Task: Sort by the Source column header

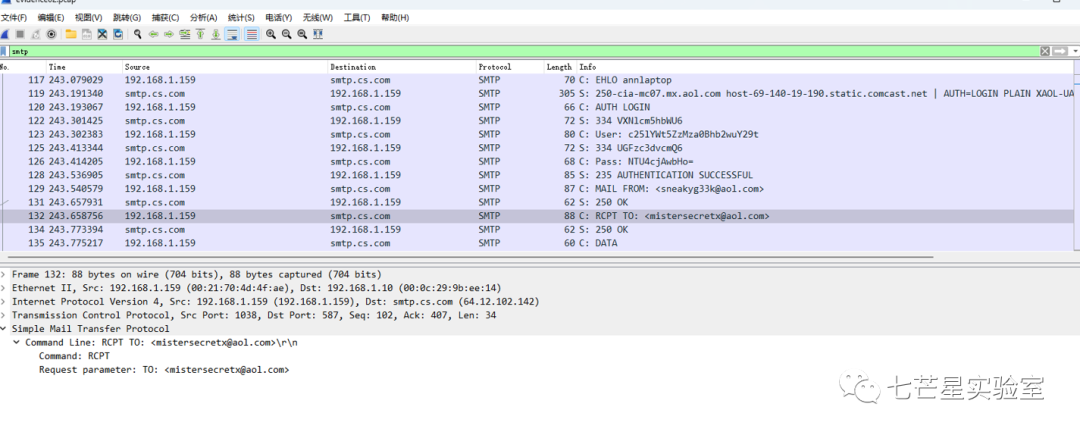Action: tap(225, 67)
